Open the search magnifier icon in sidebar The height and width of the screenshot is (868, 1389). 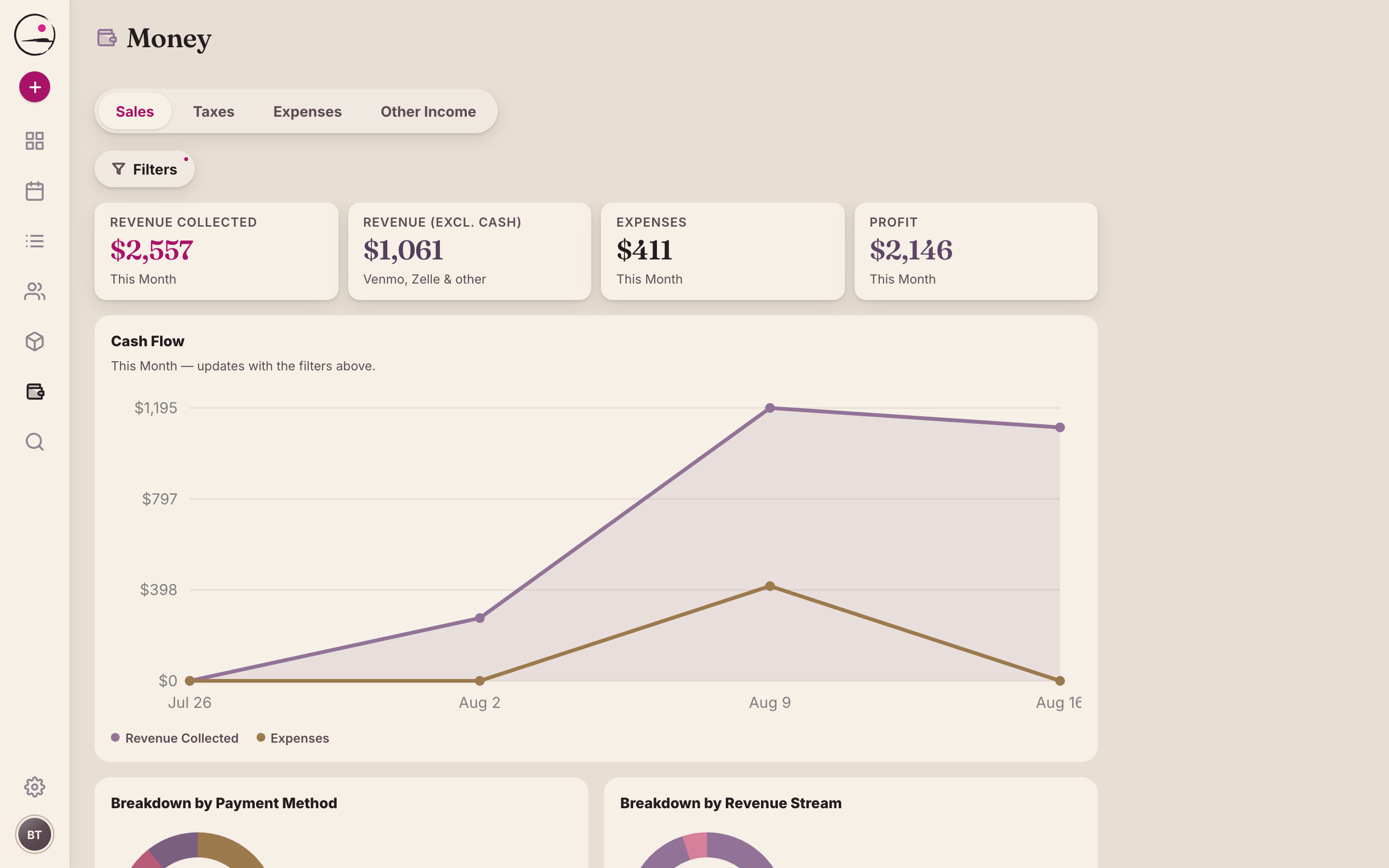(34, 441)
